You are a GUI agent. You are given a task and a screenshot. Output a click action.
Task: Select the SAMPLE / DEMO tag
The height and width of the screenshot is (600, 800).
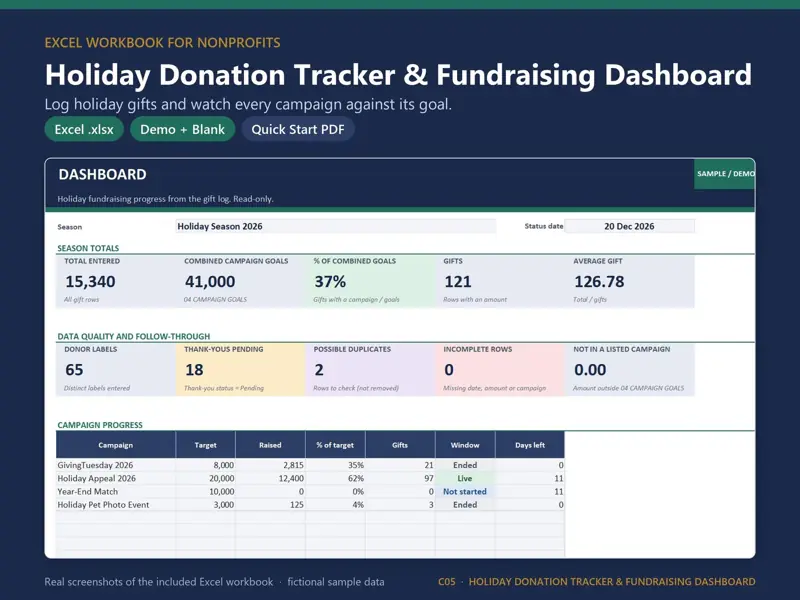(724, 174)
